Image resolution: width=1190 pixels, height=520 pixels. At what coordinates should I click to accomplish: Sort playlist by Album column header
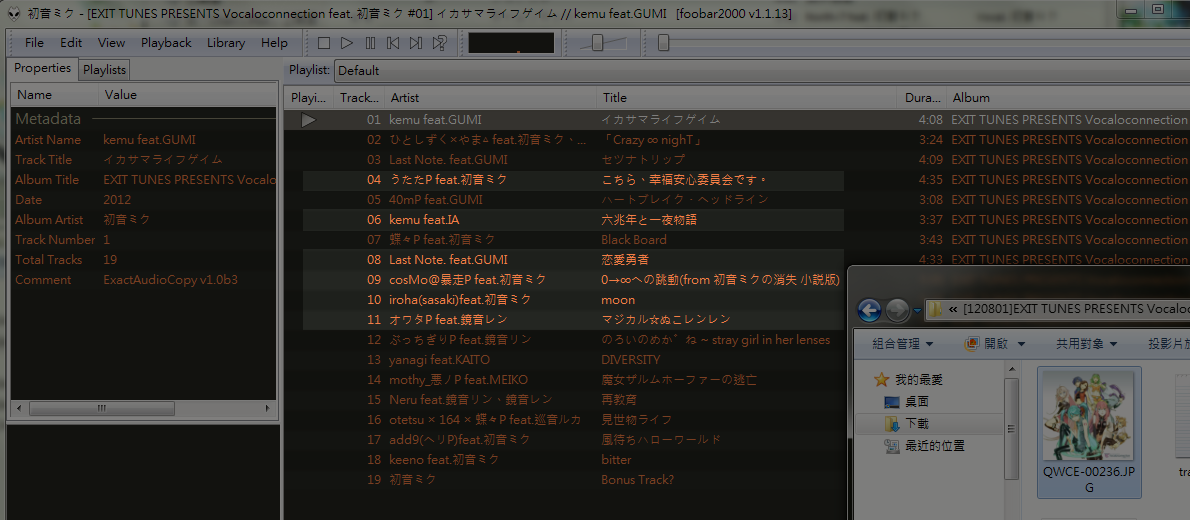pos(1068,97)
